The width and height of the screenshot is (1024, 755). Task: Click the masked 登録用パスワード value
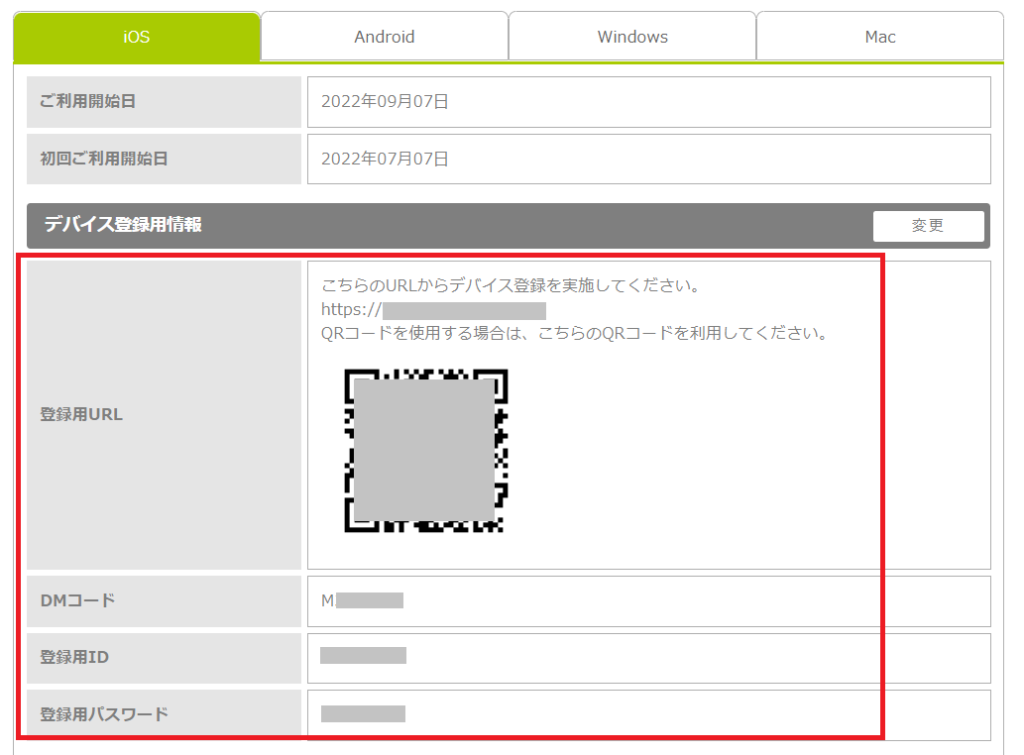(x=363, y=714)
